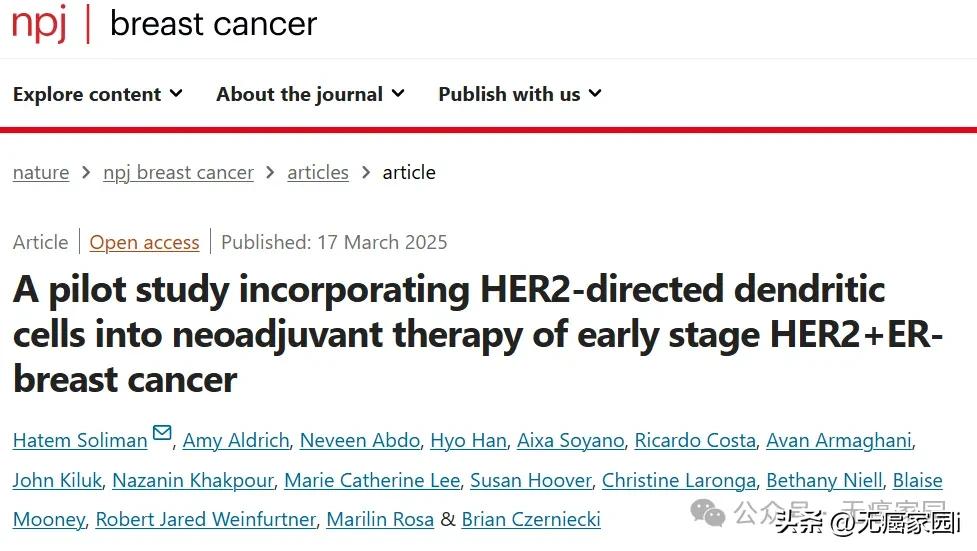The width and height of the screenshot is (977, 551).
Task: Click the Open access link
Action: [x=144, y=242]
